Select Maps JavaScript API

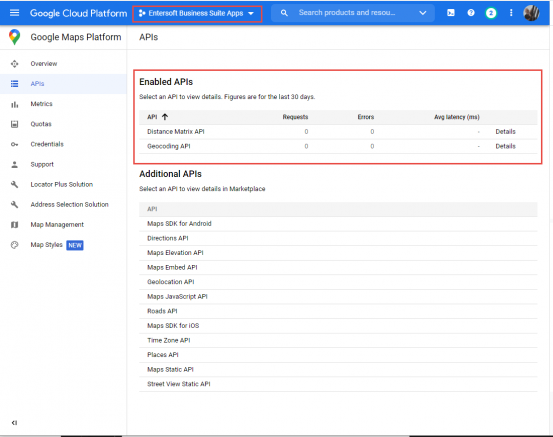(338, 297)
